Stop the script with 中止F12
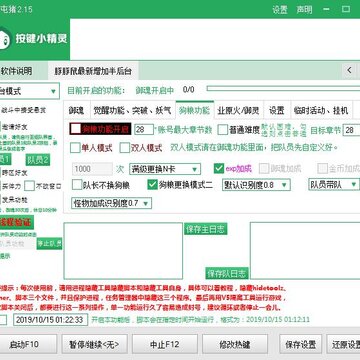360x360 pixels. [x=165, y=344]
